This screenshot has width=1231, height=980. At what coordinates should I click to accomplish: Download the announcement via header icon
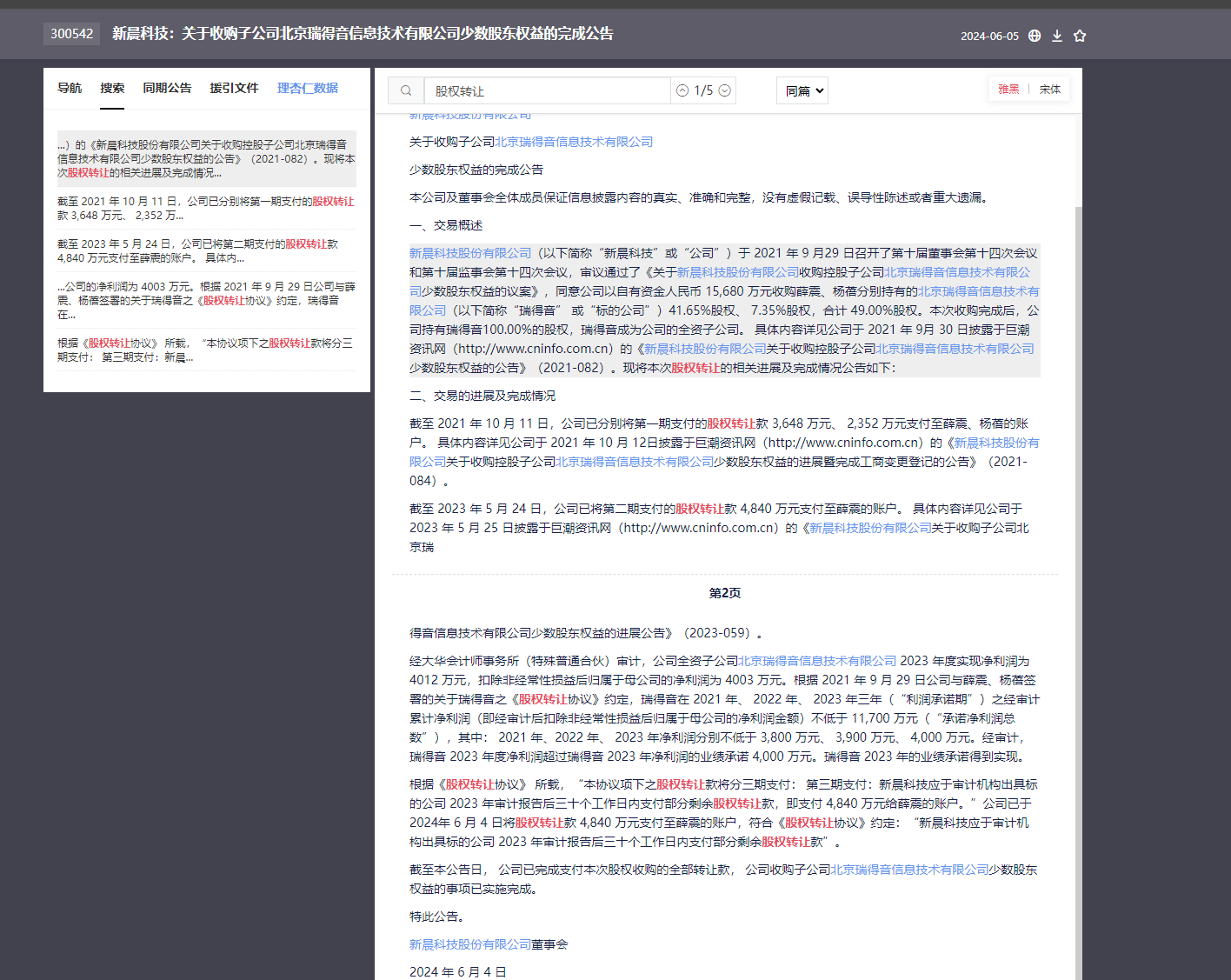(1057, 36)
